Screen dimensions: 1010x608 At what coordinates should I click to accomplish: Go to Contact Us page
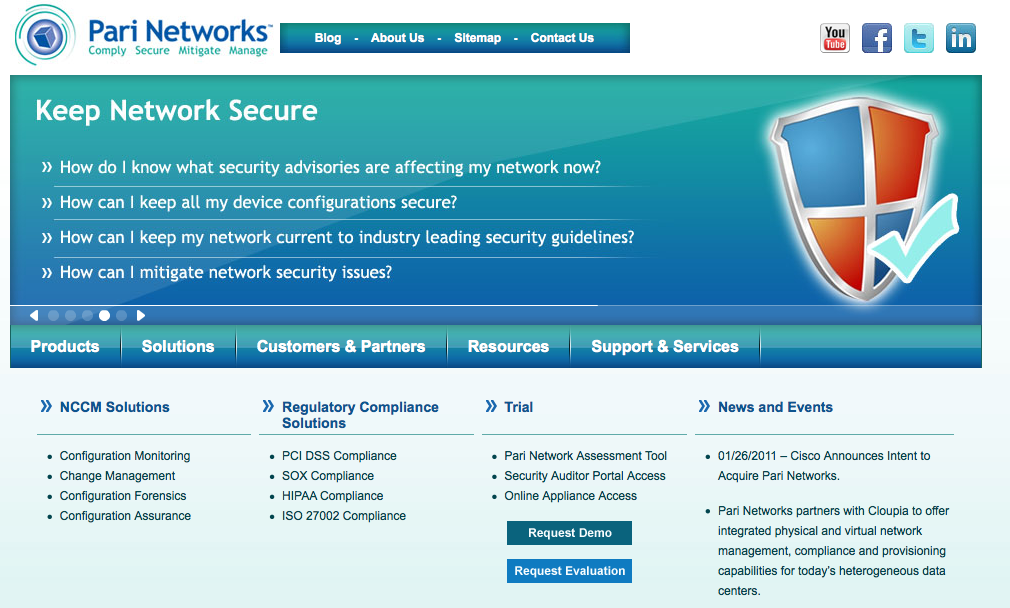coord(562,38)
